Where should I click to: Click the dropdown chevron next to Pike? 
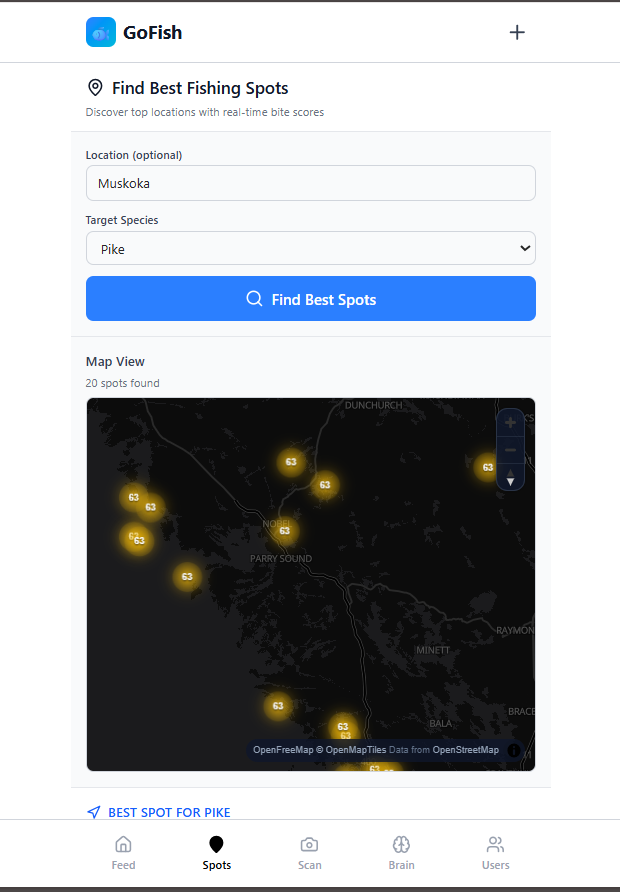(525, 248)
